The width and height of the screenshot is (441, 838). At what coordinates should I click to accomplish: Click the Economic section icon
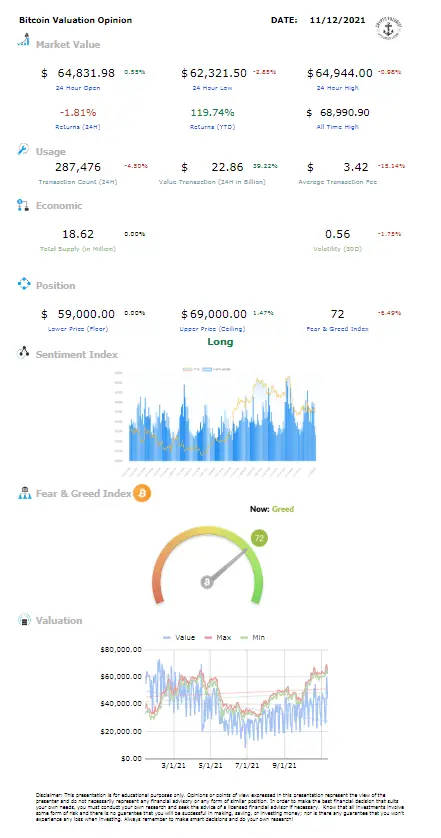[x=22, y=205]
